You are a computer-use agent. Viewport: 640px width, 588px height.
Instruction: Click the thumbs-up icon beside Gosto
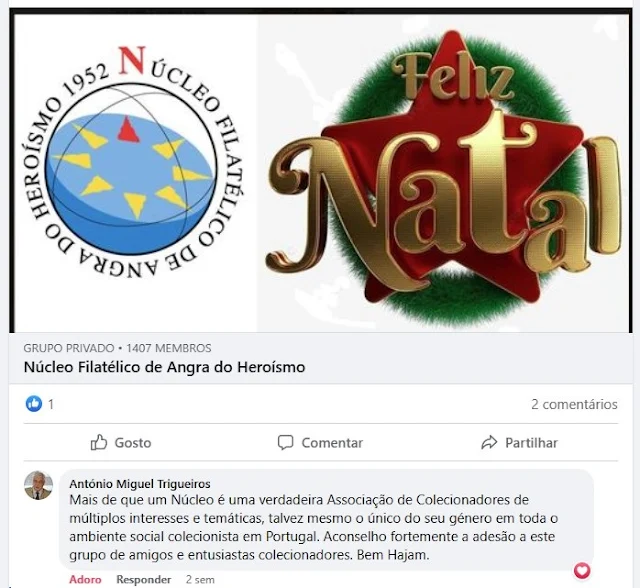(99, 442)
